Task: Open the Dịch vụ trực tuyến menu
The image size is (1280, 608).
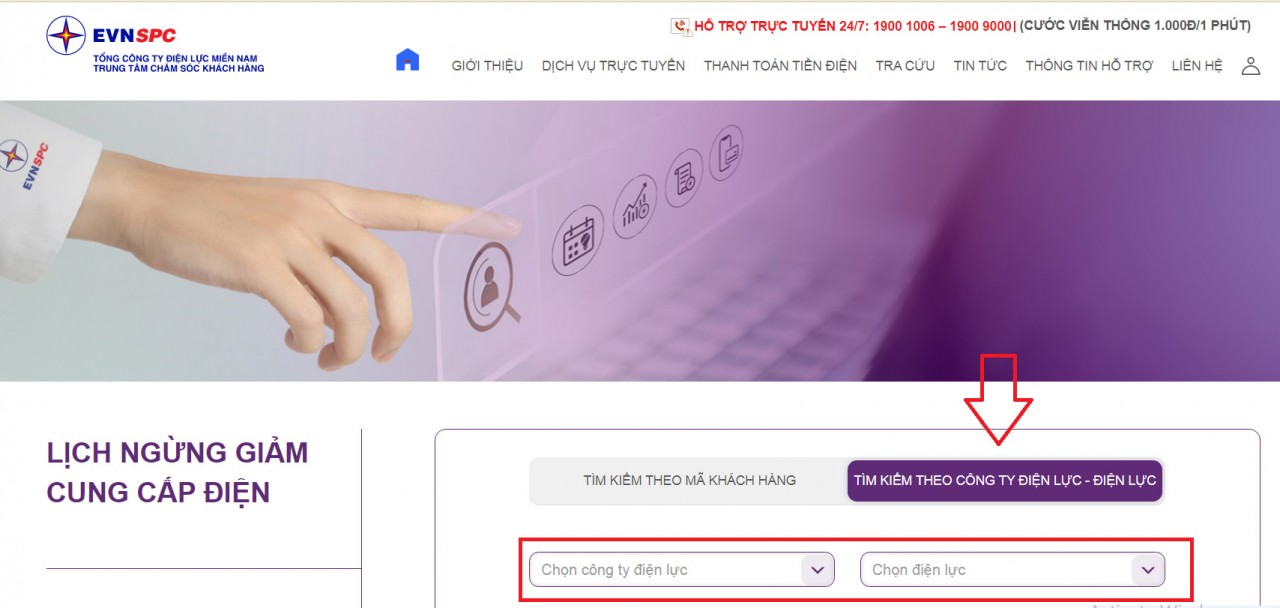Action: (613, 66)
